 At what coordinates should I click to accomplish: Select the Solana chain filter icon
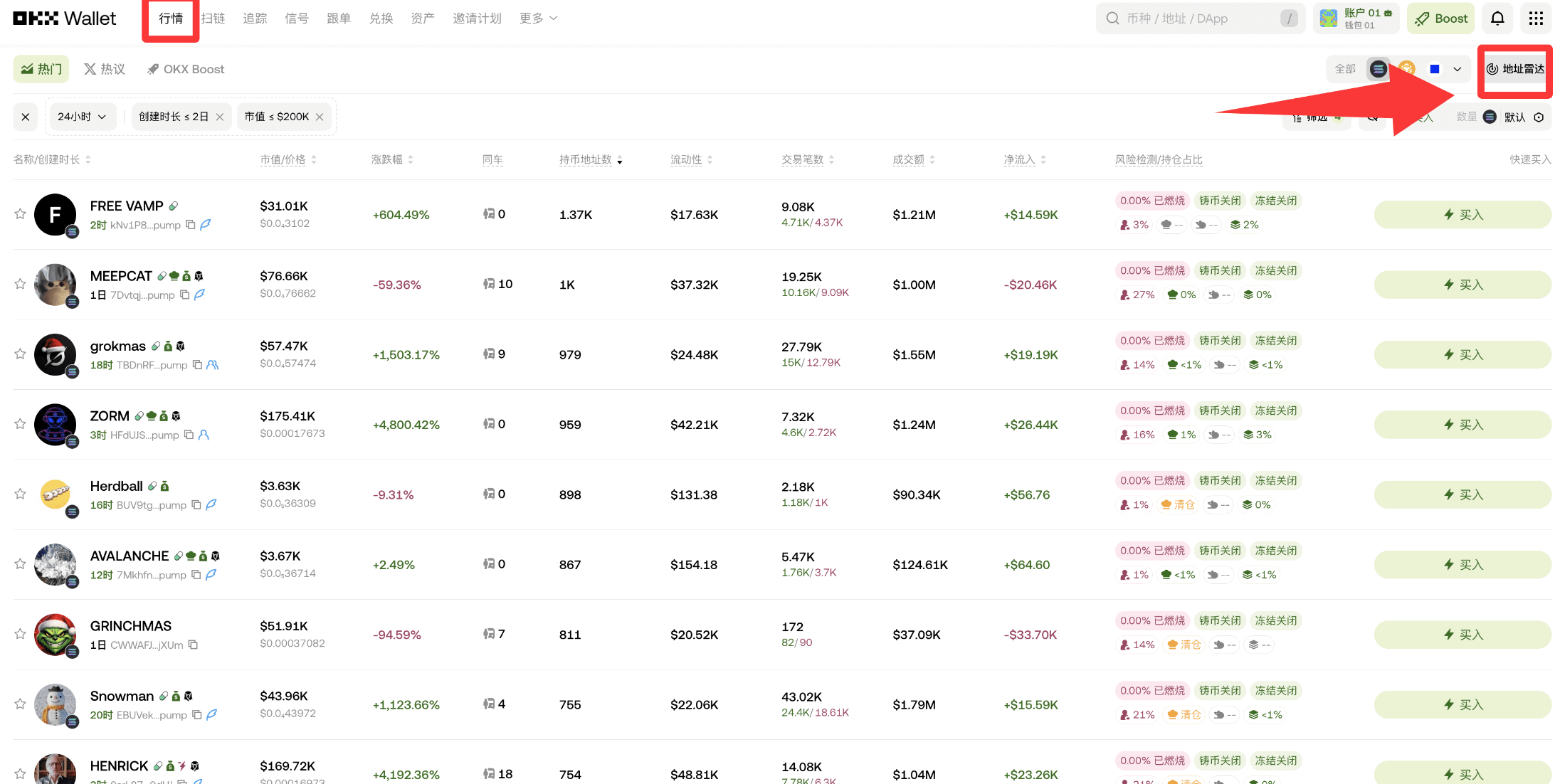[x=1378, y=69]
